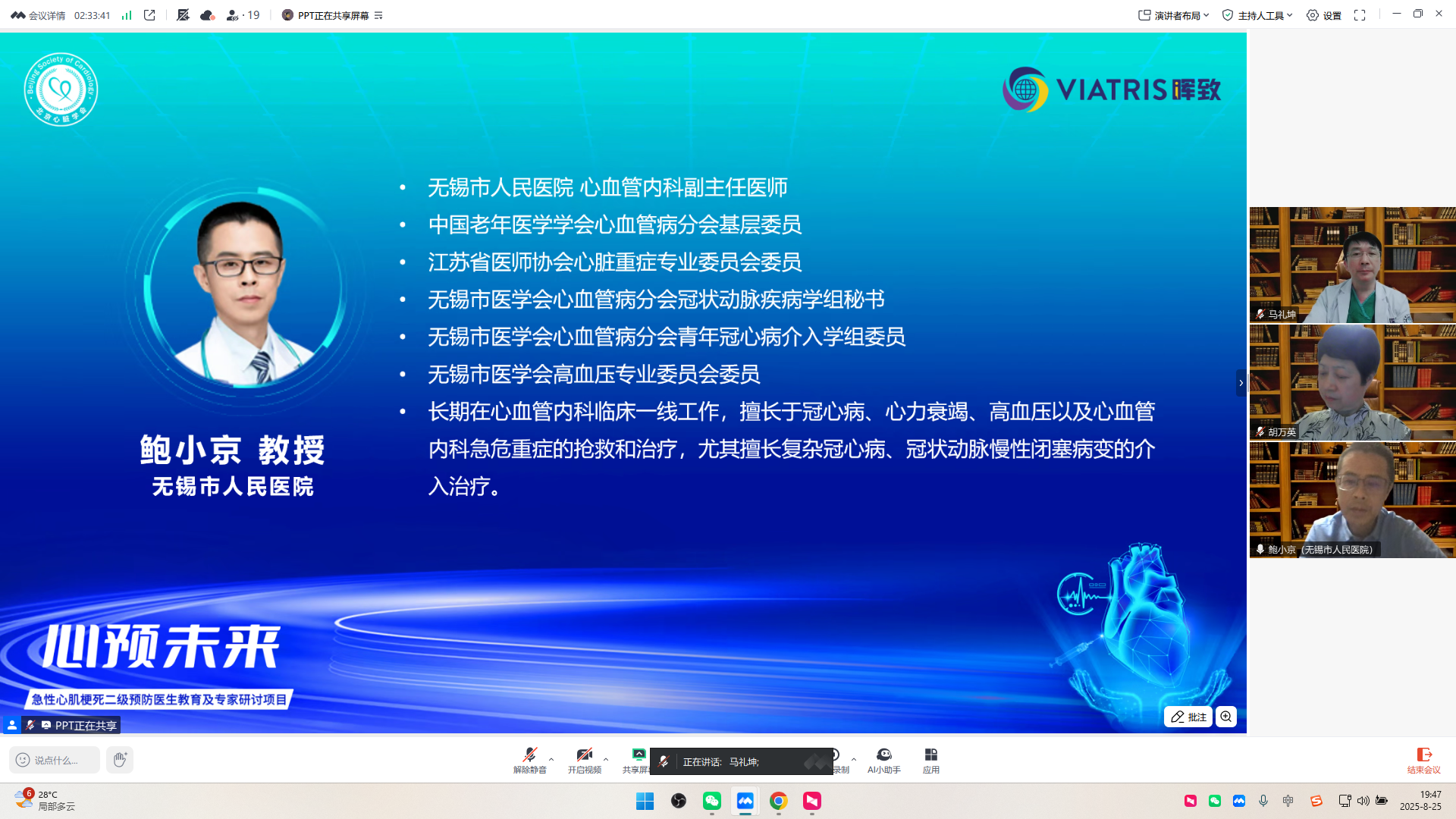Raise hand using the hand icon

point(119,760)
